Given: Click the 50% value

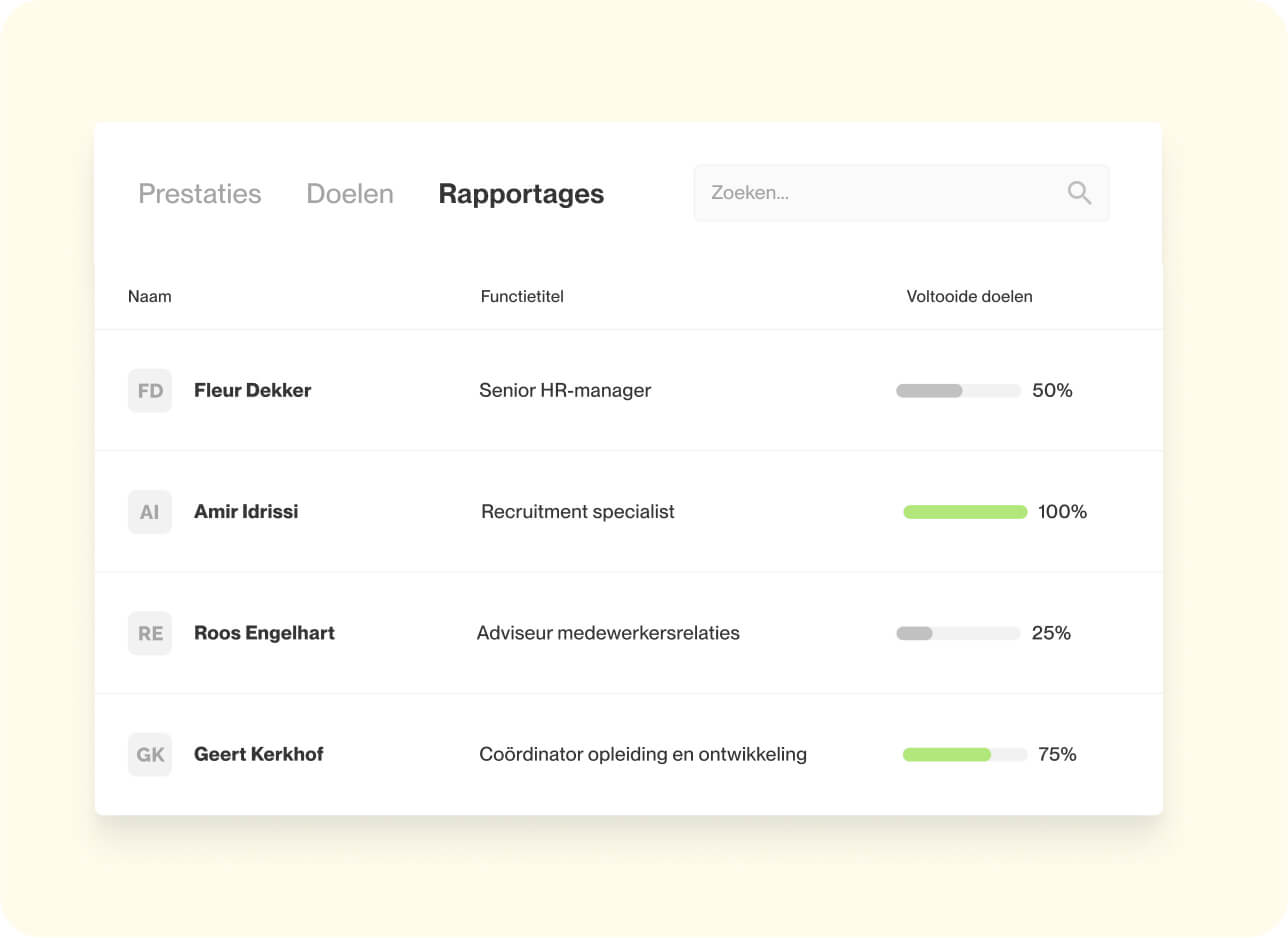Looking at the screenshot, I should [x=1052, y=391].
